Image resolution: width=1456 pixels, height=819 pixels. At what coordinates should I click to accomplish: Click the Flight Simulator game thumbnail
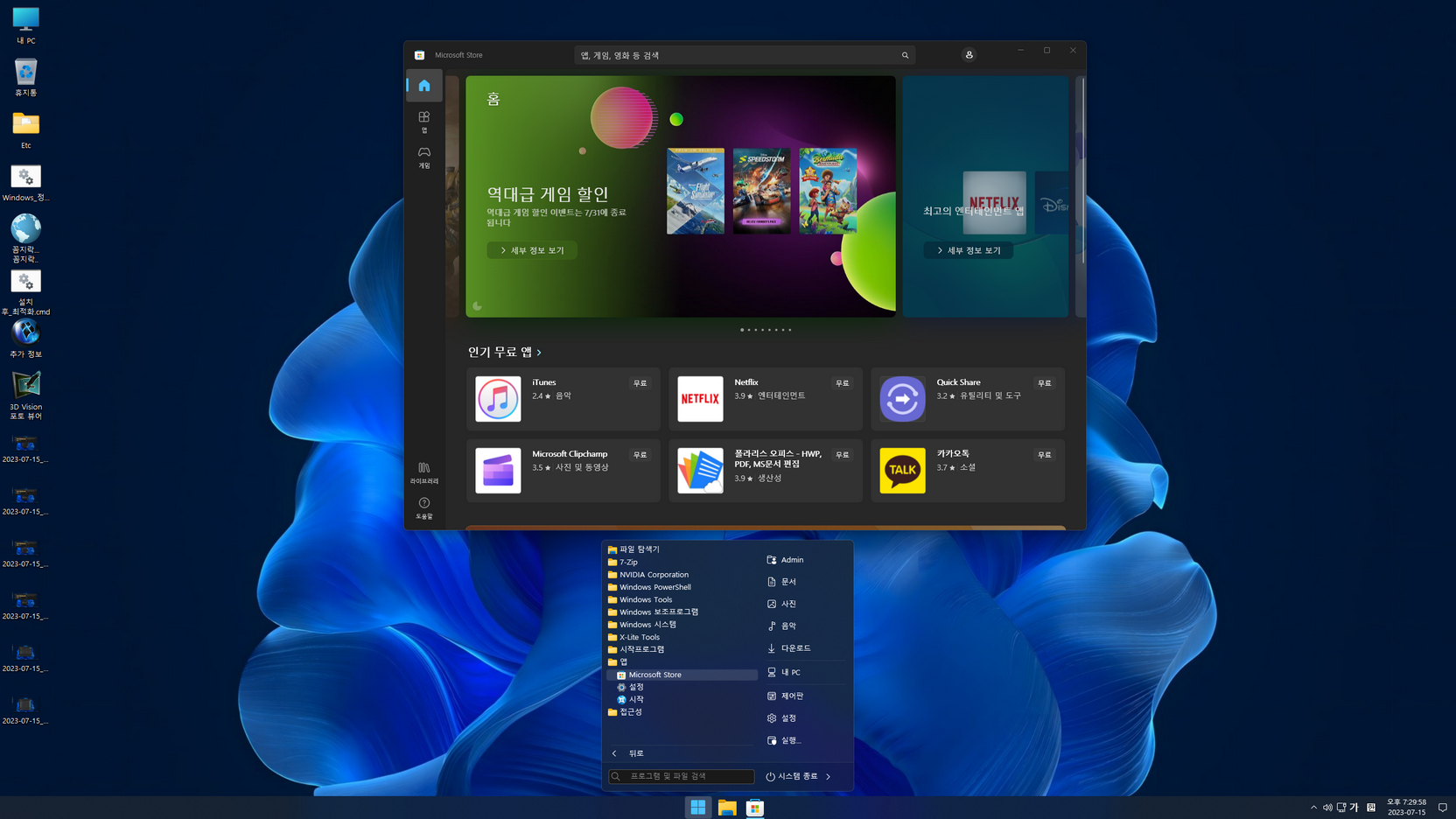coord(696,191)
